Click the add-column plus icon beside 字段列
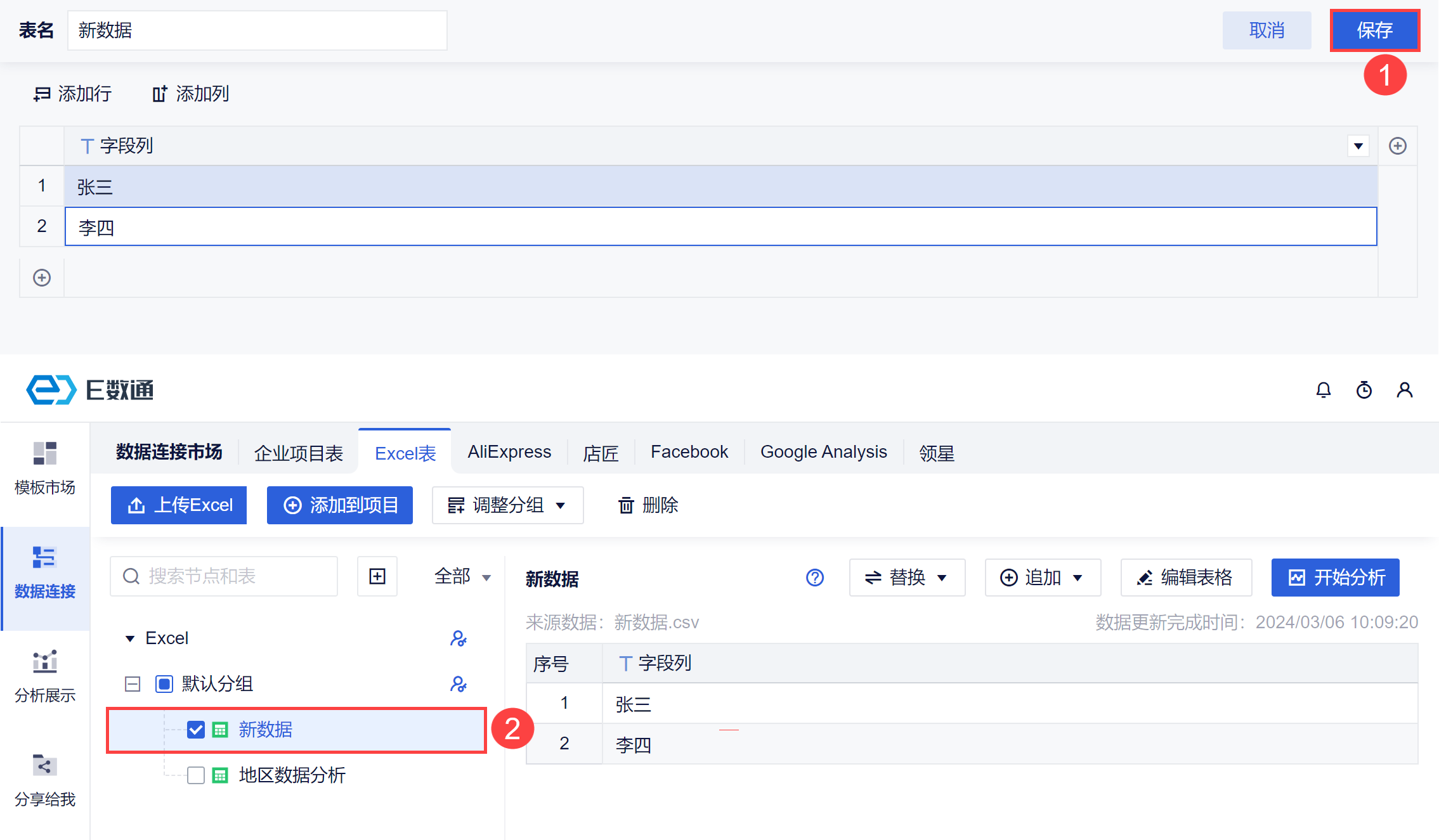Image resolution: width=1439 pixels, height=840 pixels. [x=1397, y=146]
